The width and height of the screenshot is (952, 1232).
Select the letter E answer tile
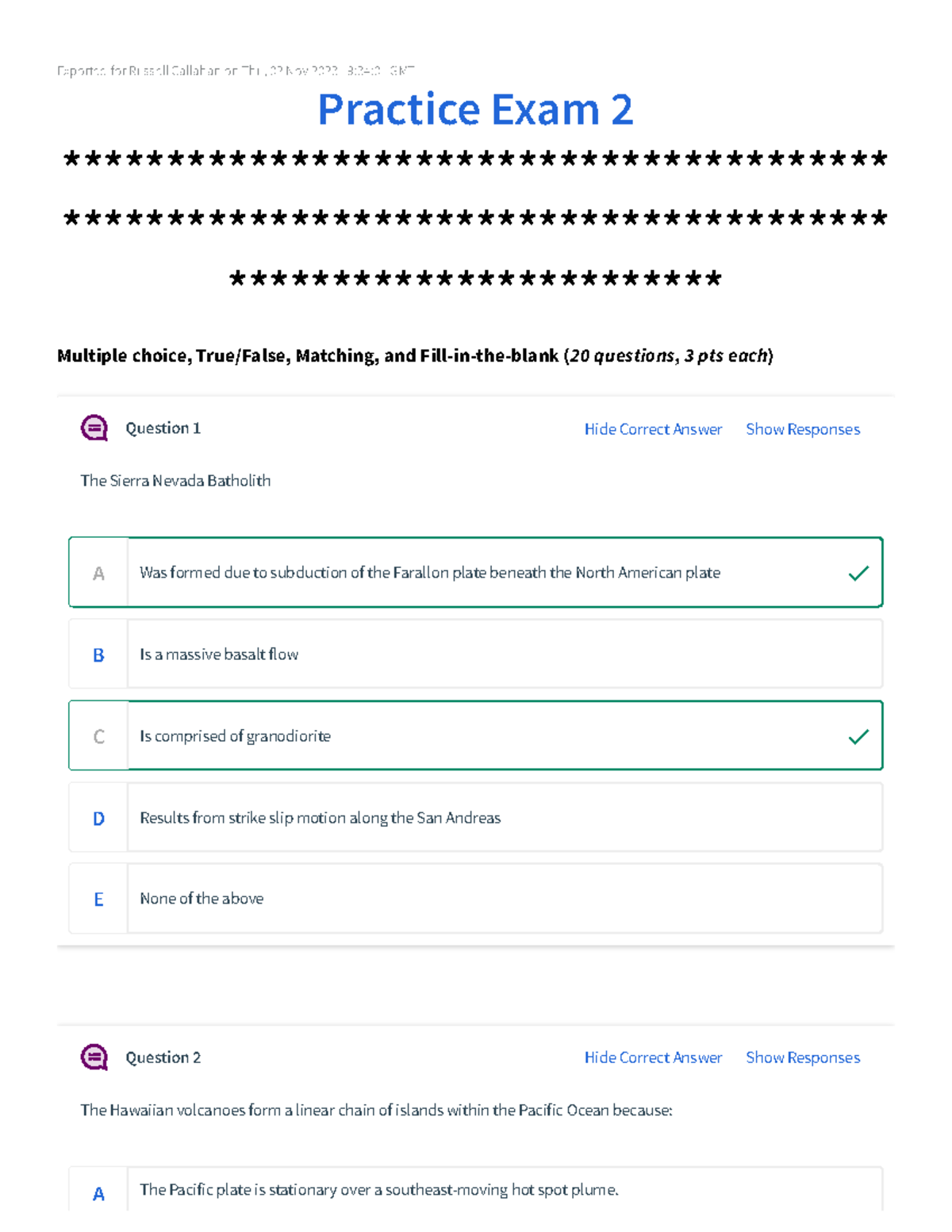pos(98,900)
